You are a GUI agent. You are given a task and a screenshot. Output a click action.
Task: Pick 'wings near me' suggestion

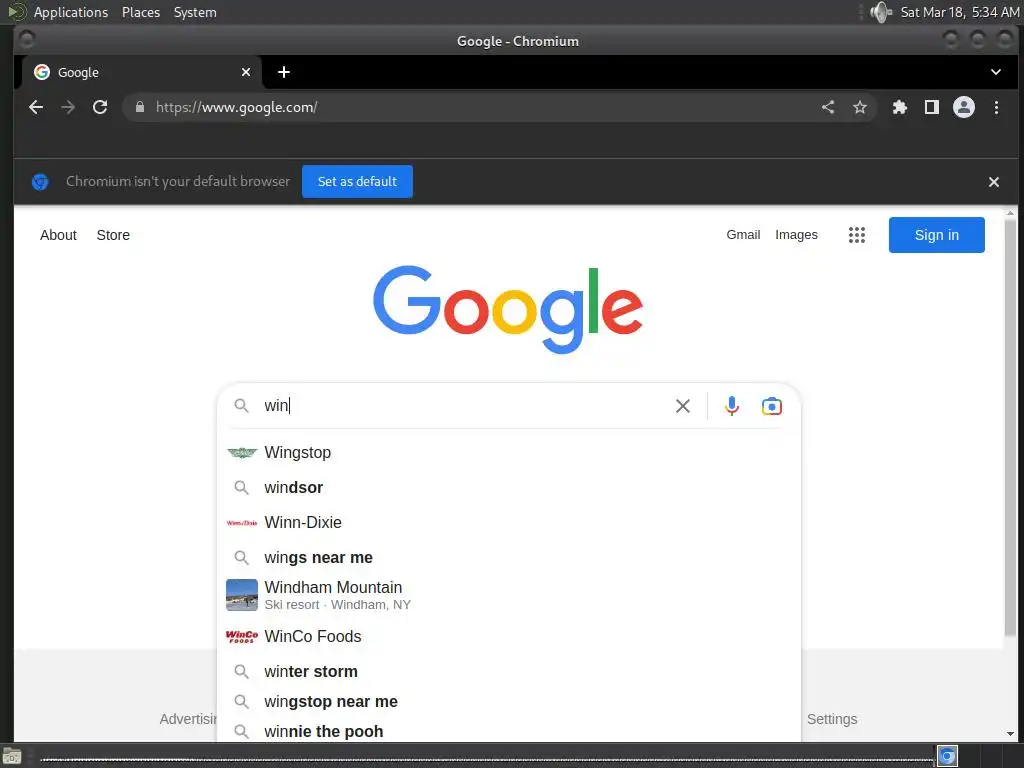508,557
